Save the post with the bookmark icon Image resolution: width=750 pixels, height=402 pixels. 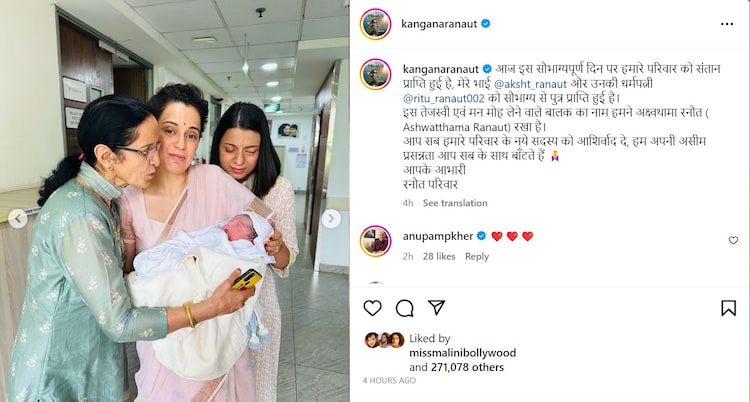tap(728, 308)
